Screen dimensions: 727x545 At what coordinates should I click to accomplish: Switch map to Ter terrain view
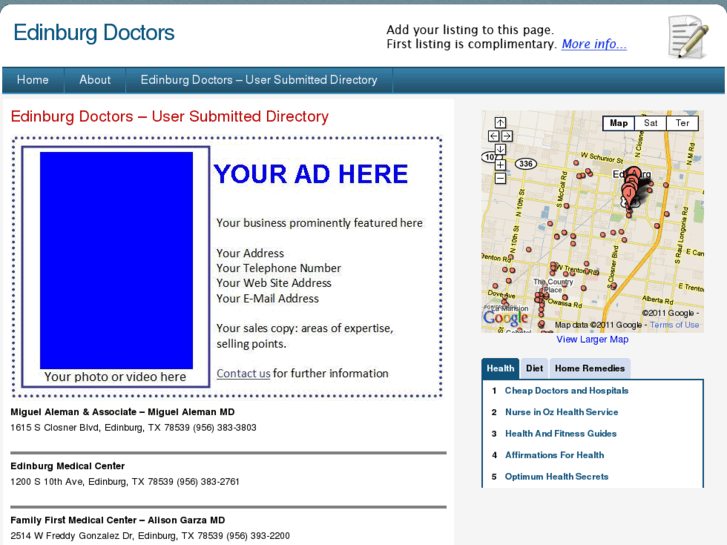(682, 123)
